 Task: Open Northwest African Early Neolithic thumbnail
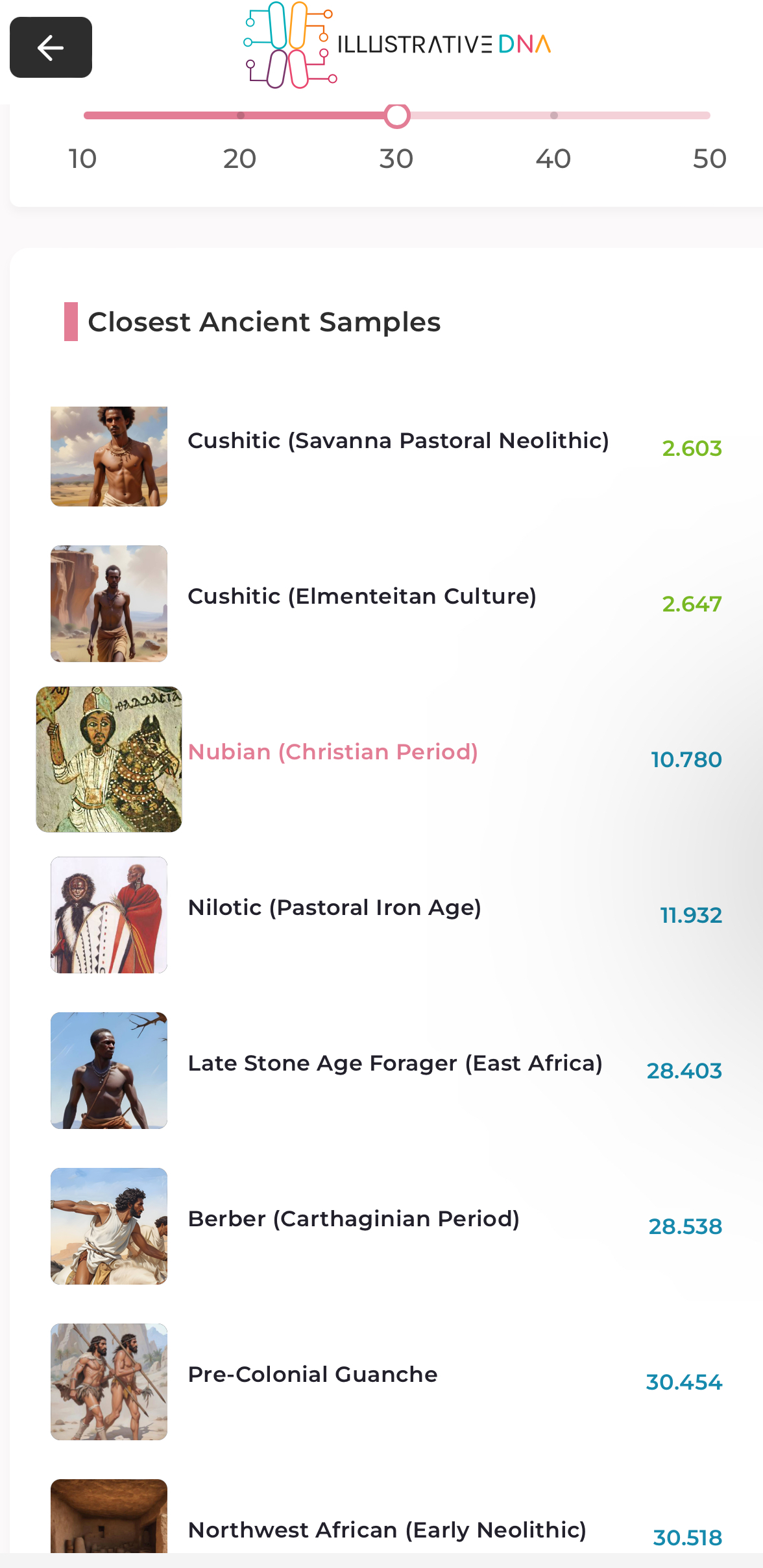tap(109, 1517)
